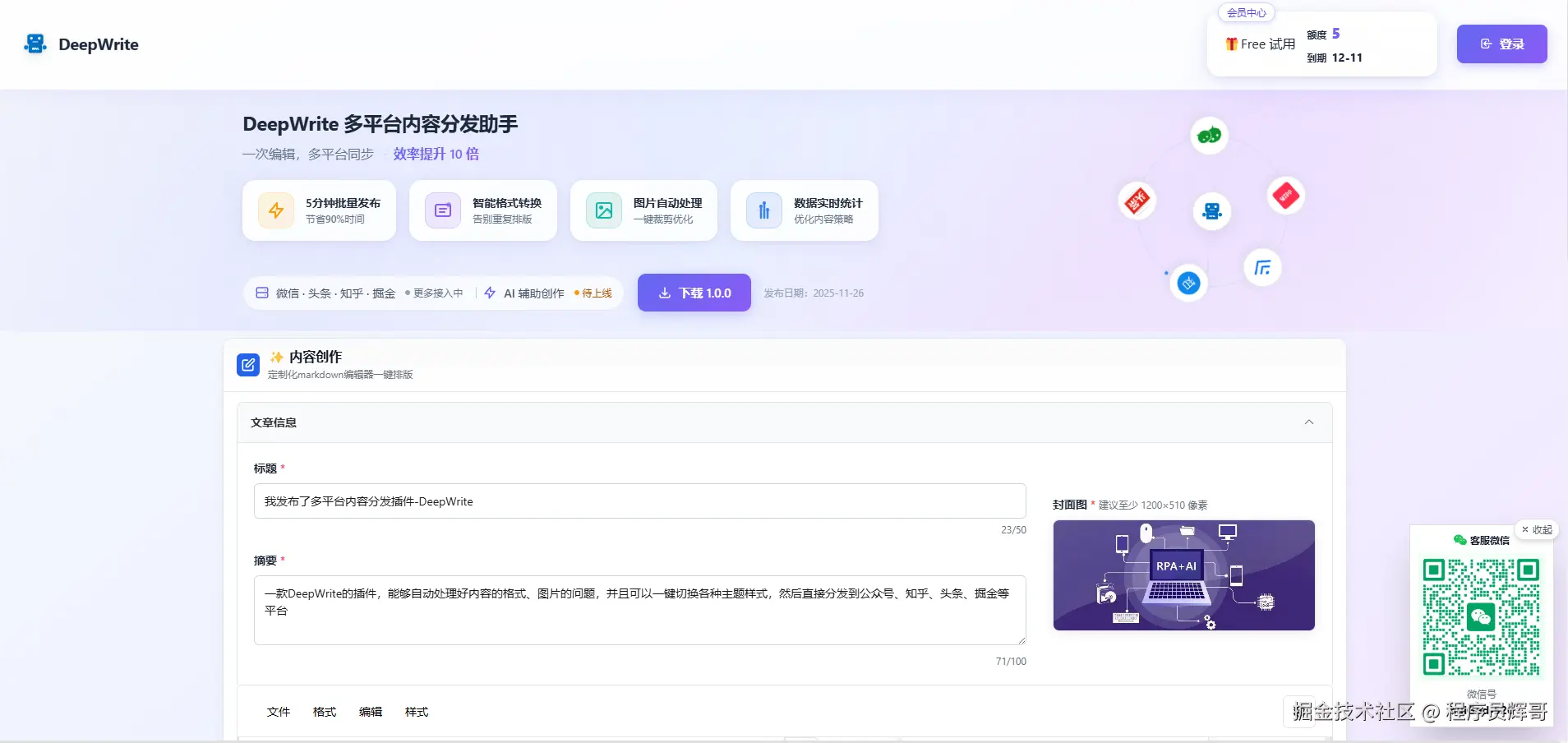Click the DeepWrite robot logo in the header
This screenshot has height=743, width=1568.
coord(35,44)
